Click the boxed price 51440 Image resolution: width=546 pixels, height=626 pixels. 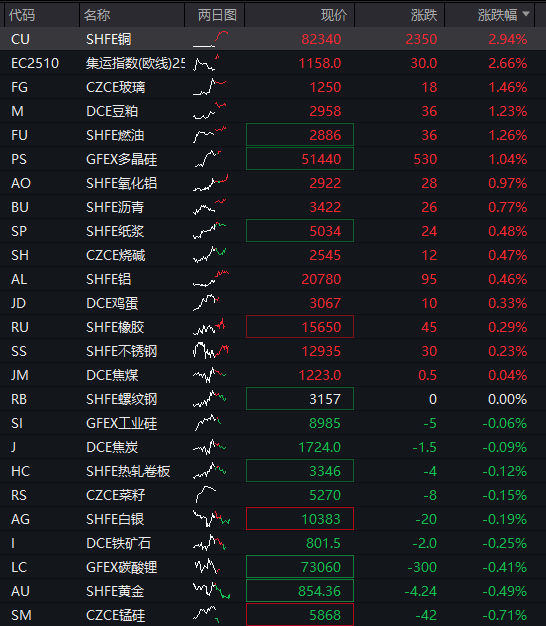pyautogui.click(x=300, y=159)
